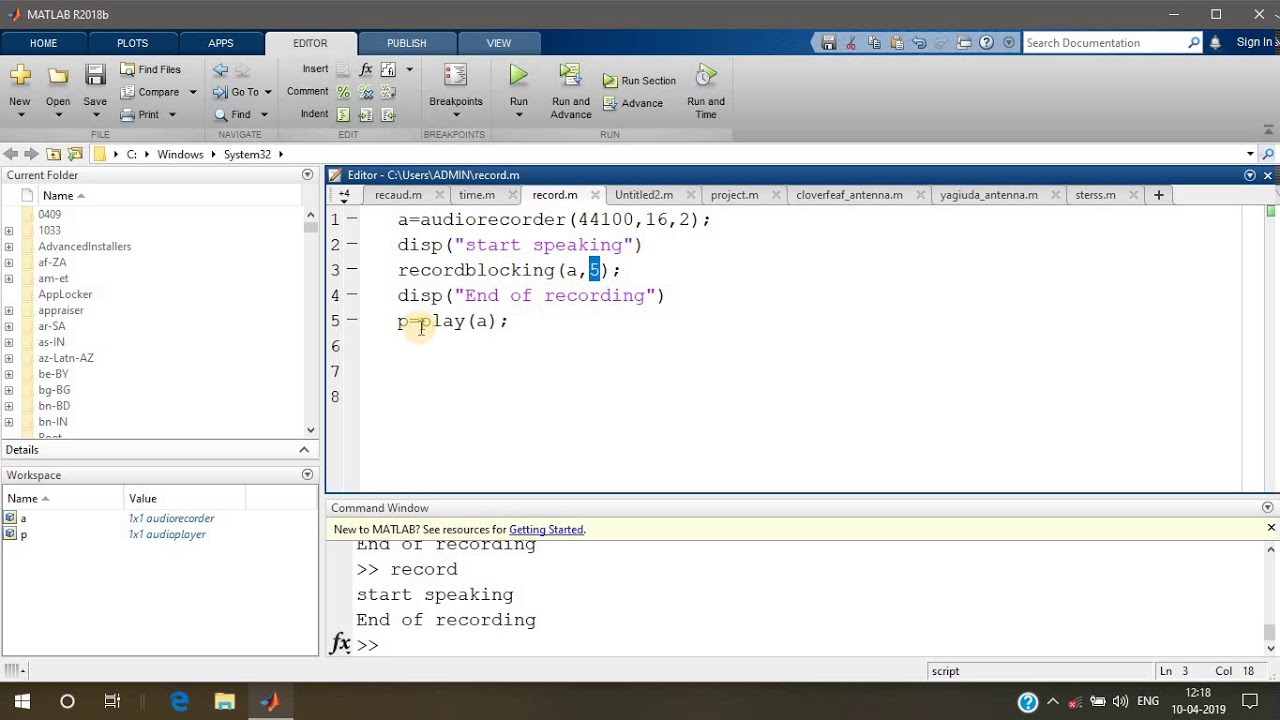
Task: Open the project.m editor tab
Action: click(x=734, y=195)
